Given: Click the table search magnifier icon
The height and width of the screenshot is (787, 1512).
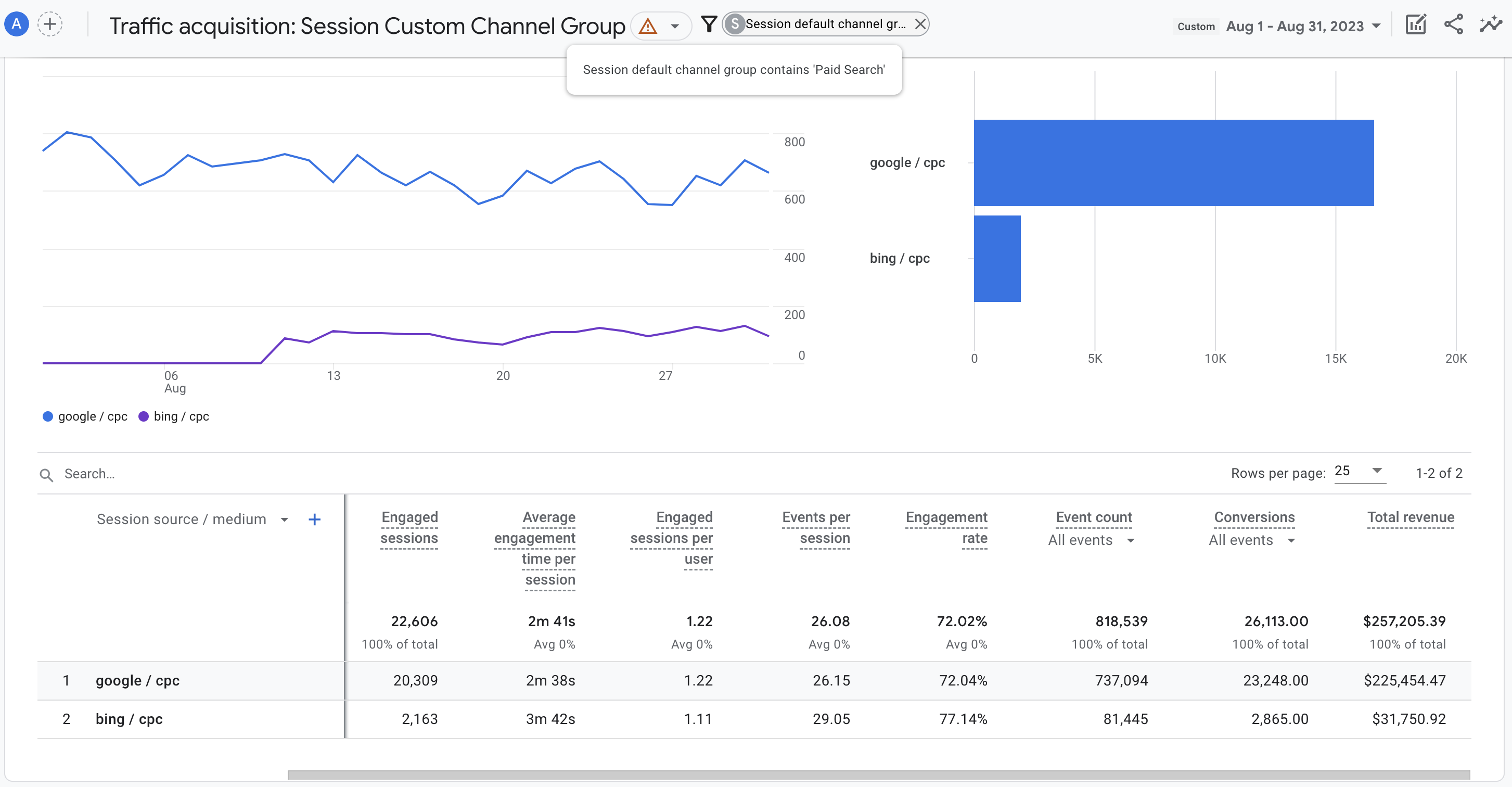Looking at the screenshot, I should (46, 475).
